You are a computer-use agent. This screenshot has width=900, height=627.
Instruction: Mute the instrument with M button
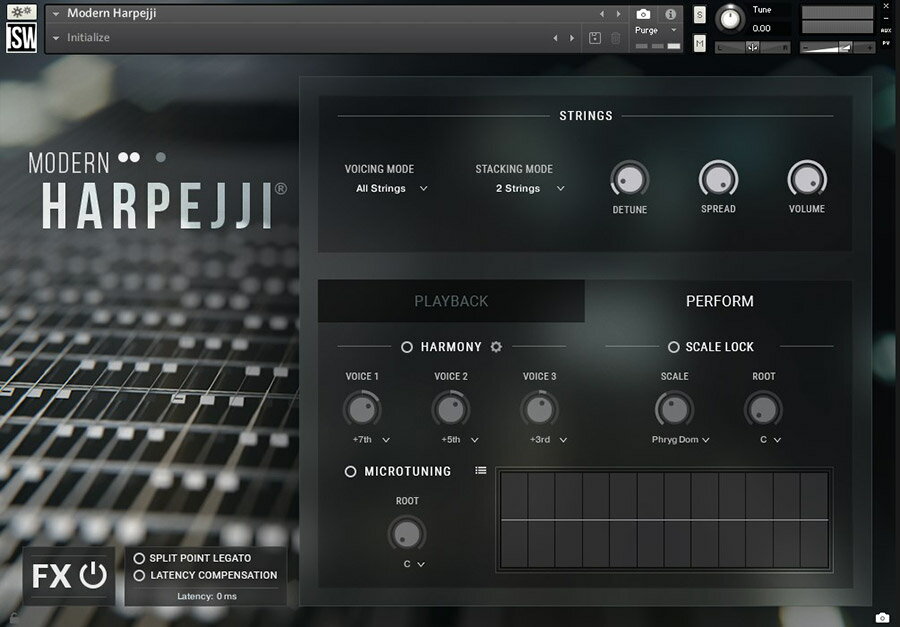699,43
